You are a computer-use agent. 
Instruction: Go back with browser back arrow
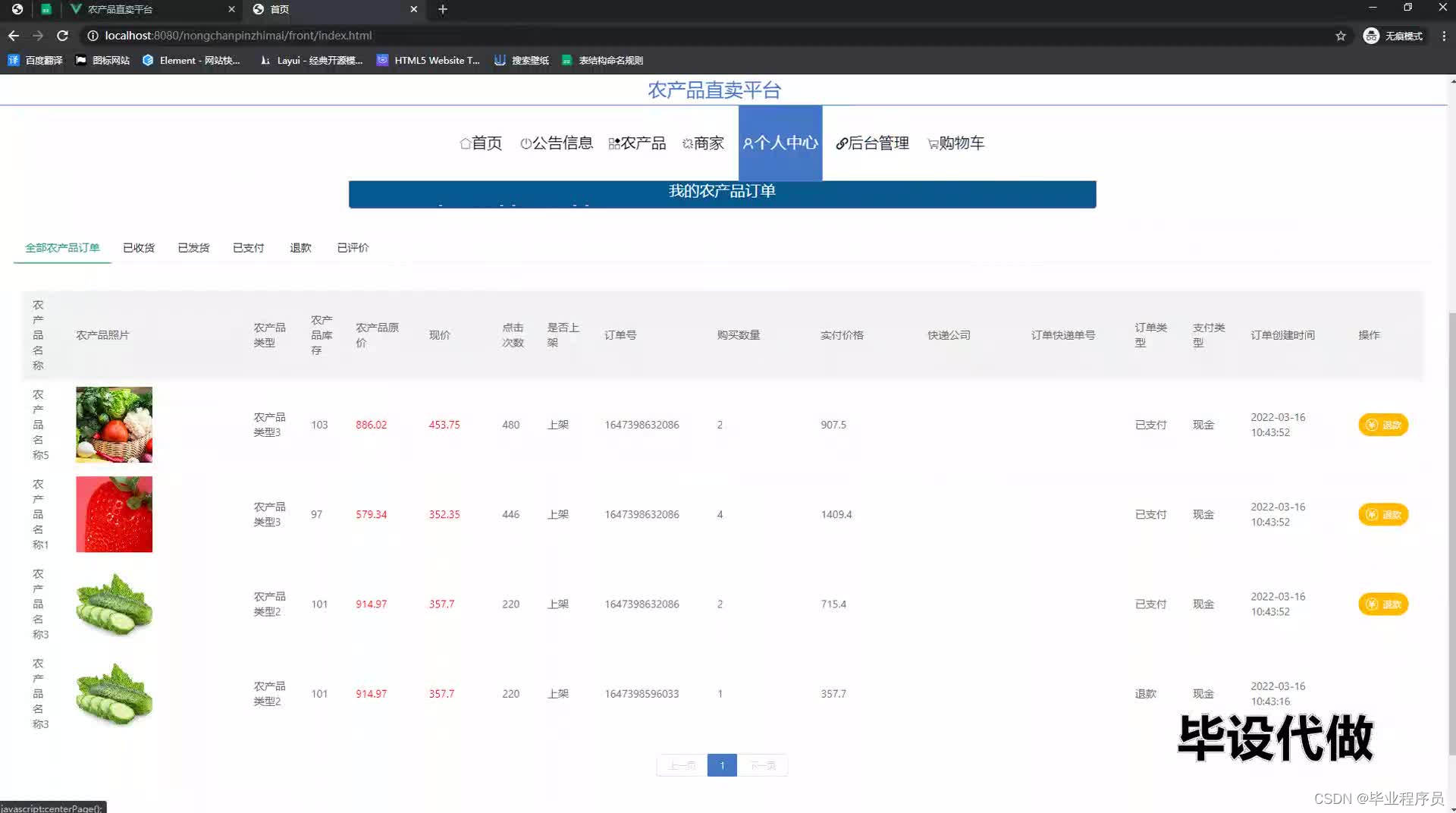click(14, 36)
